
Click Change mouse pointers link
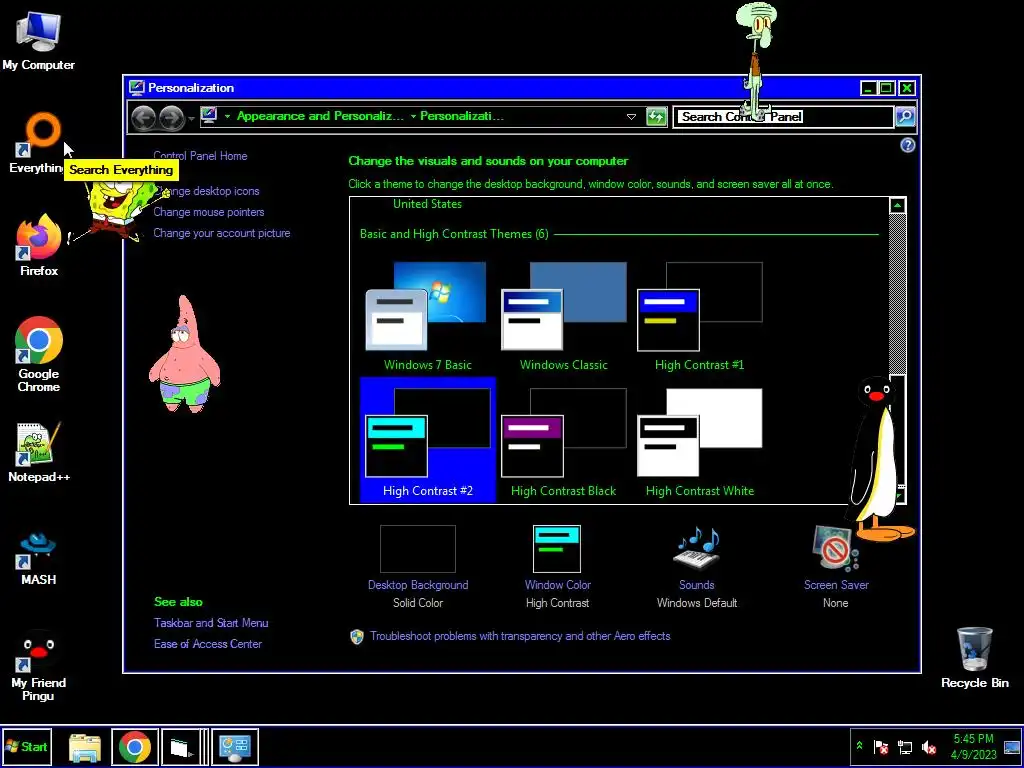209,212
